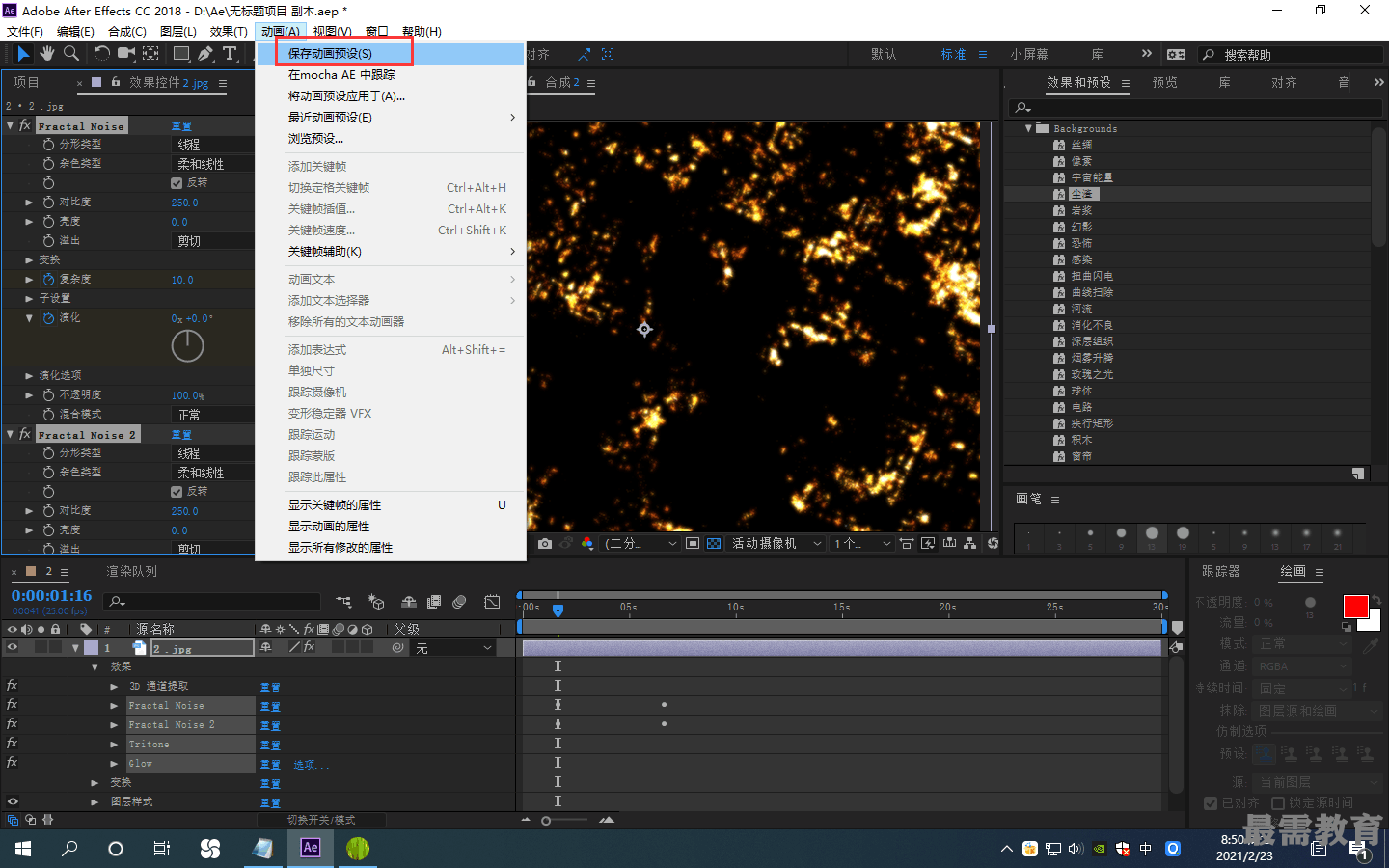Open the 杂色类型 dropdown under Fractal Noise
The height and width of the screenshot is (868, 1389).
point(213,164)
